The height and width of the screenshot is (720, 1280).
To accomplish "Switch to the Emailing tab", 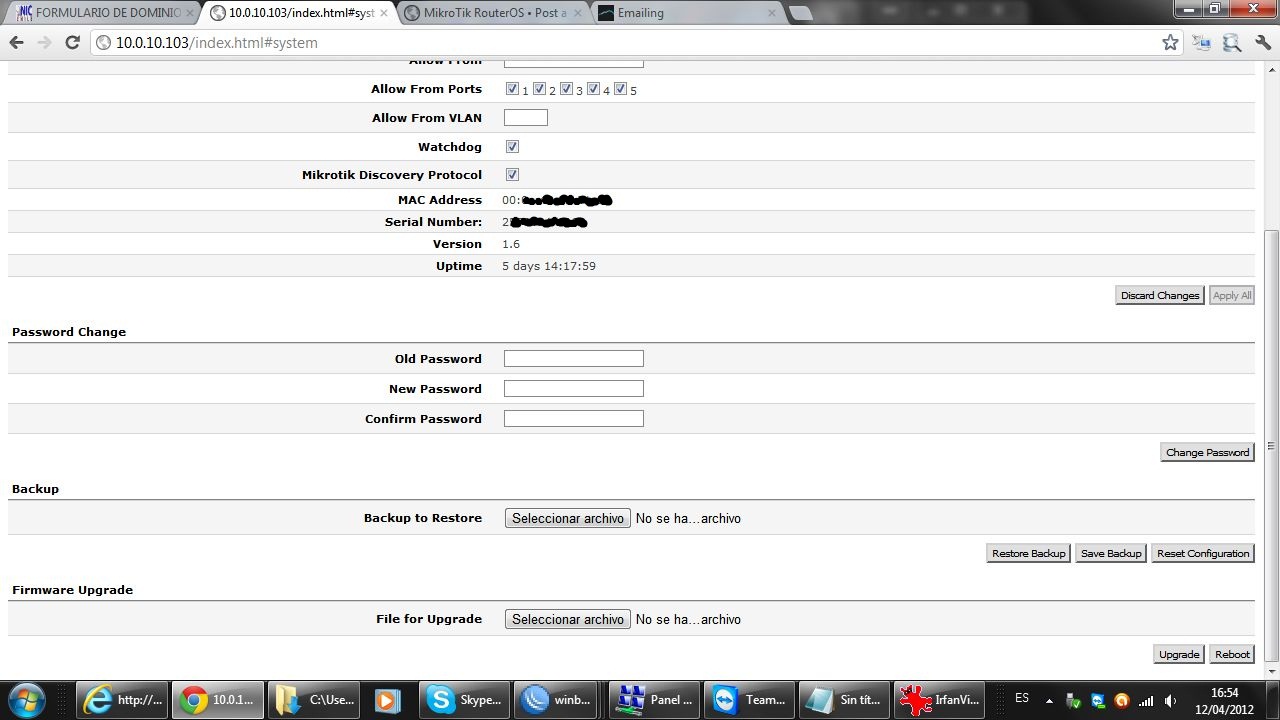I will point(686,13).
